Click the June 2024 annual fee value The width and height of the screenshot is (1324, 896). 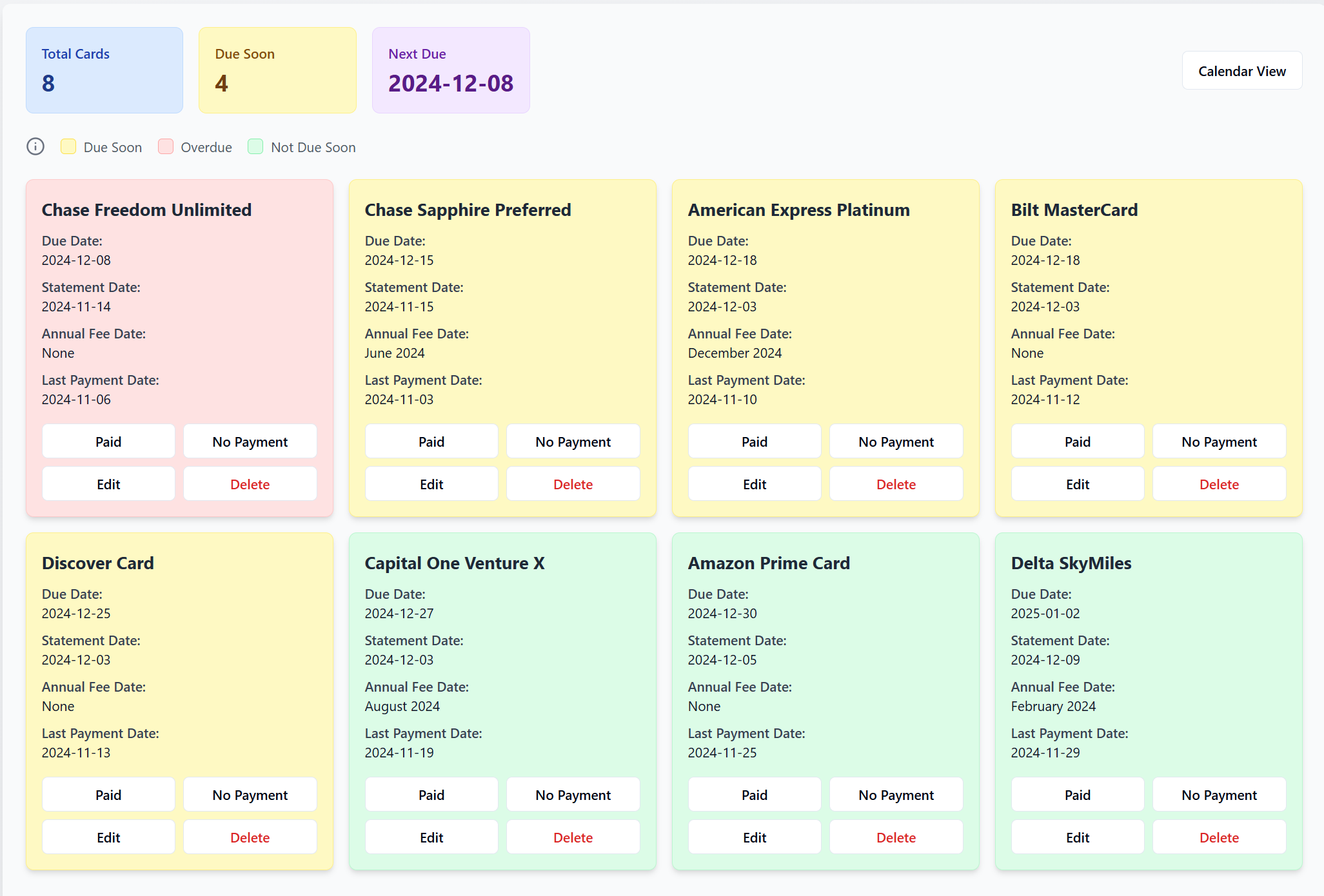395,353
